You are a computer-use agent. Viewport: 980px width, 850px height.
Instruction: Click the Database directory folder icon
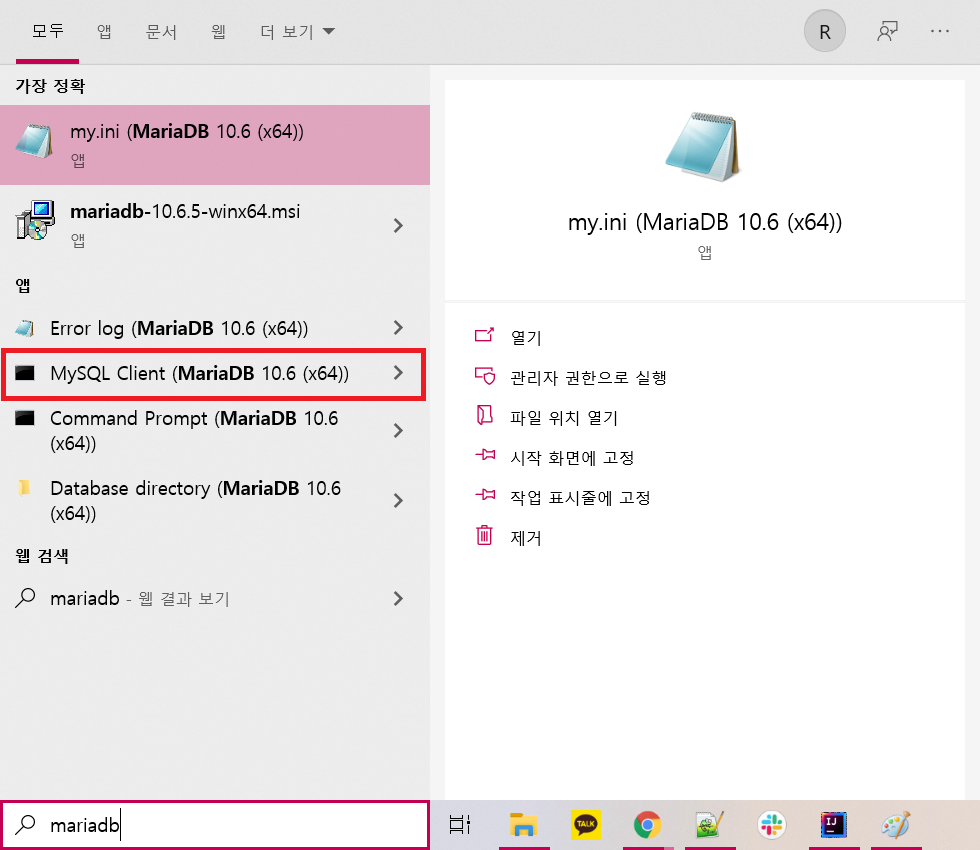point(24,488)
